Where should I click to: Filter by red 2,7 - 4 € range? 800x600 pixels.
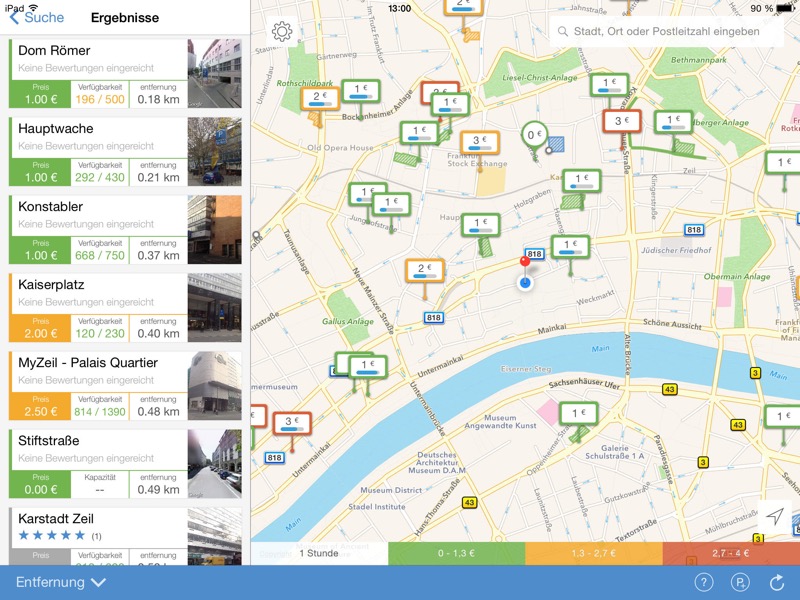pyautogui.click(x=731, y=553)
